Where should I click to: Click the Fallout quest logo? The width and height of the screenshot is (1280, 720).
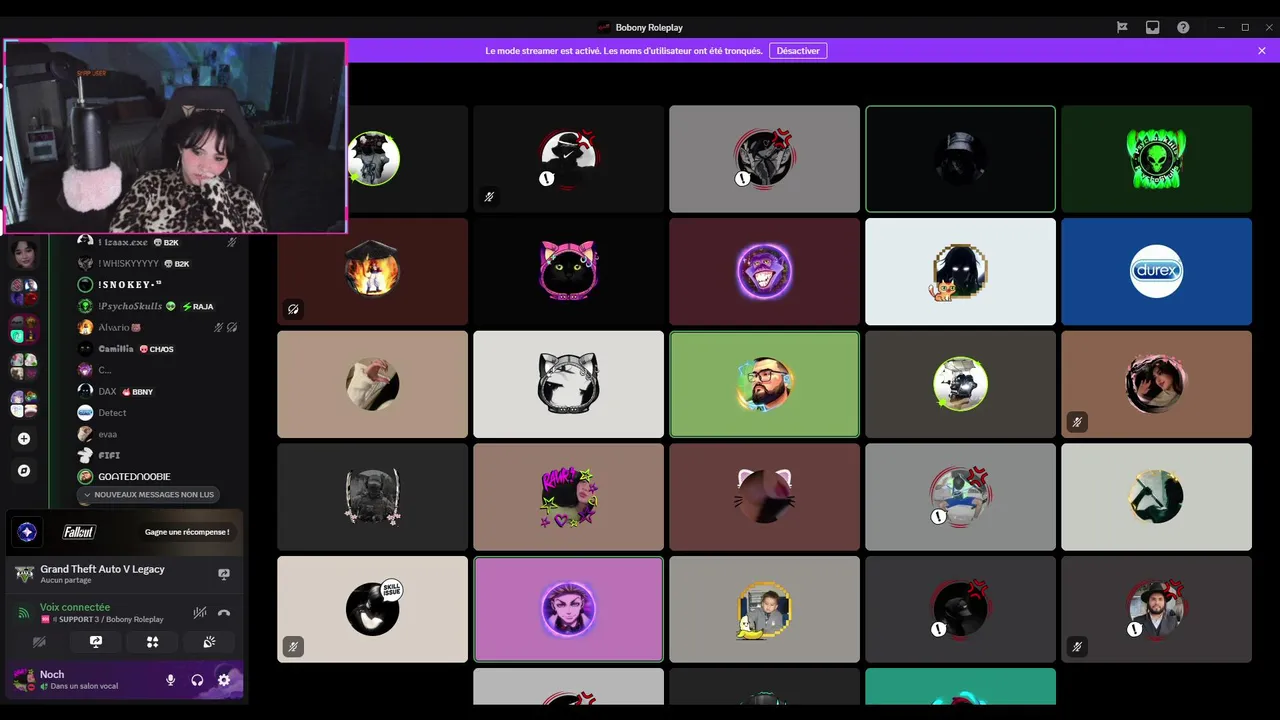point(80,532)
